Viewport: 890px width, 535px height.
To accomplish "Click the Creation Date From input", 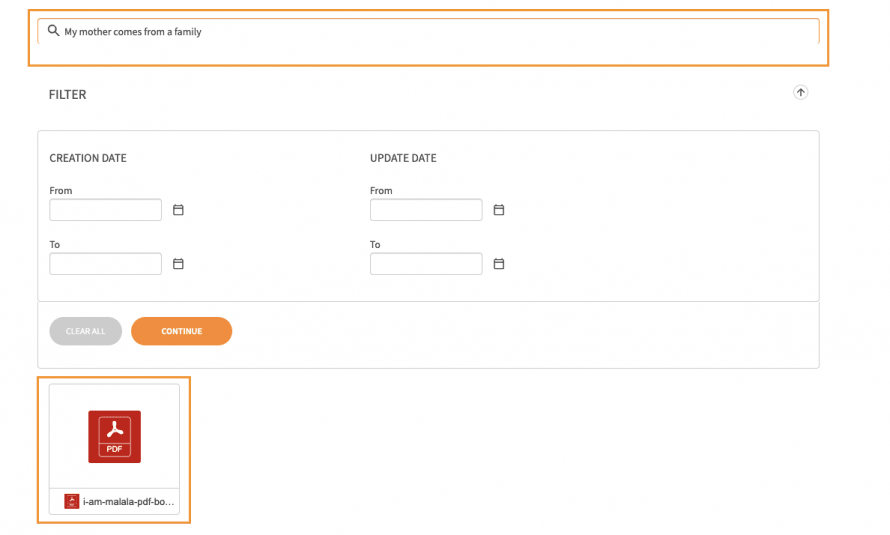I will [105, 210].
